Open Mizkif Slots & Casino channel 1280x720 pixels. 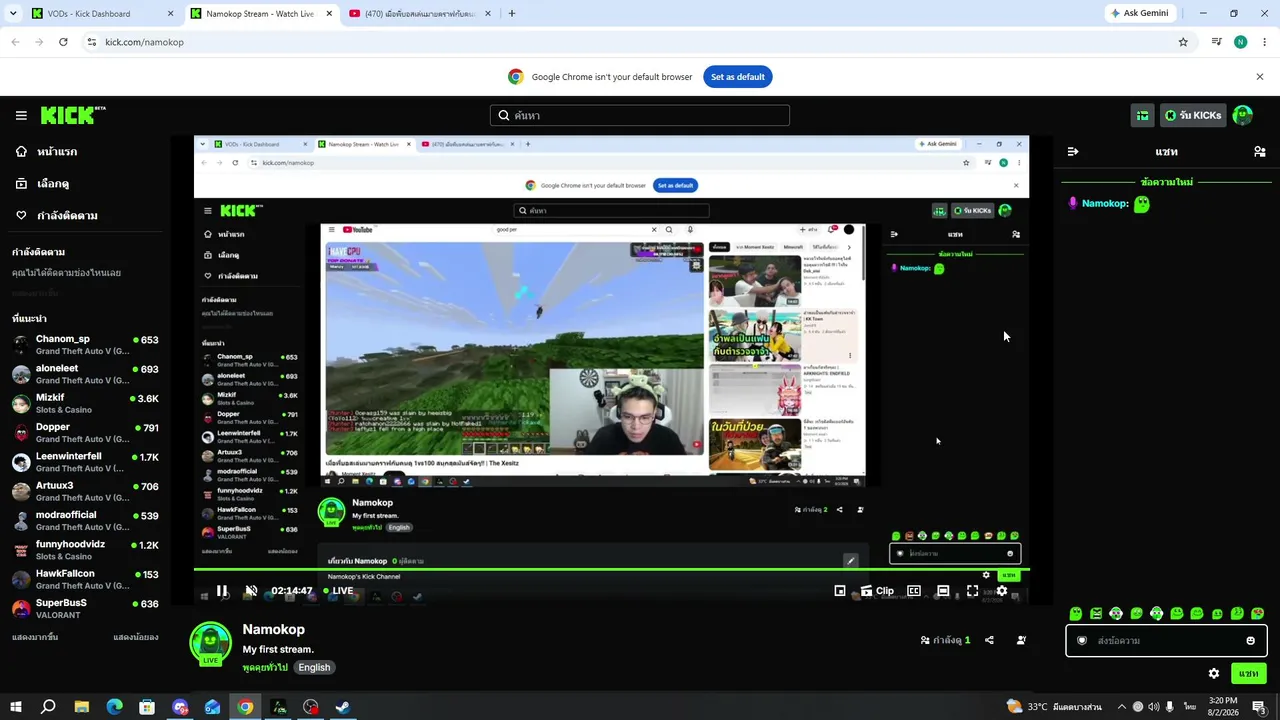coord(85,403)
